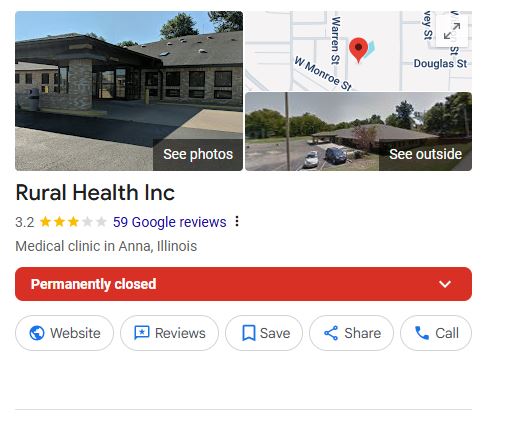Open the three-dot more options menu
The width and height of the screenshot is (529, 423).
pos(237,221)
